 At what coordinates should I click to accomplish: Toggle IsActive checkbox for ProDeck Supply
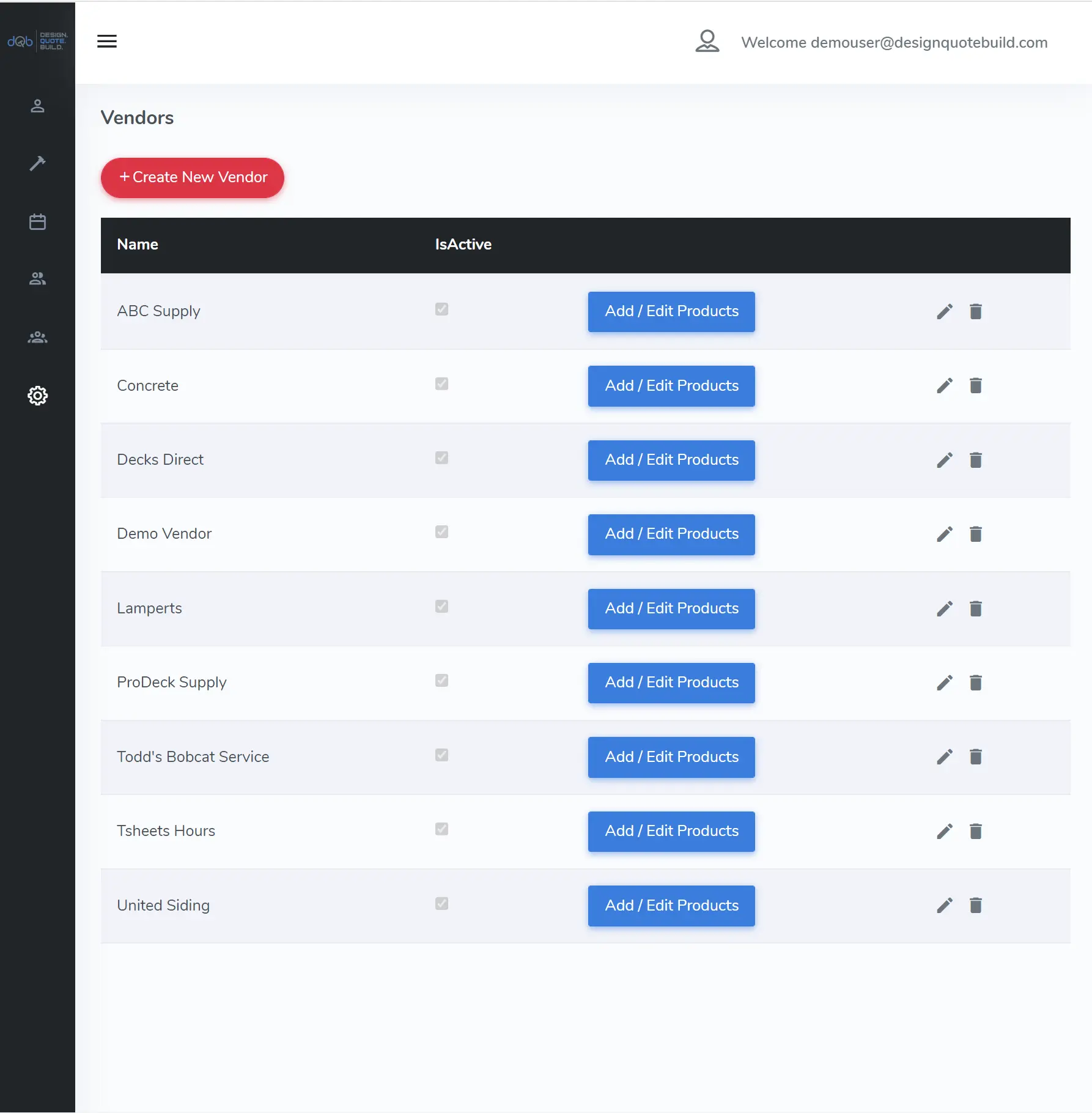pos(441,680)
